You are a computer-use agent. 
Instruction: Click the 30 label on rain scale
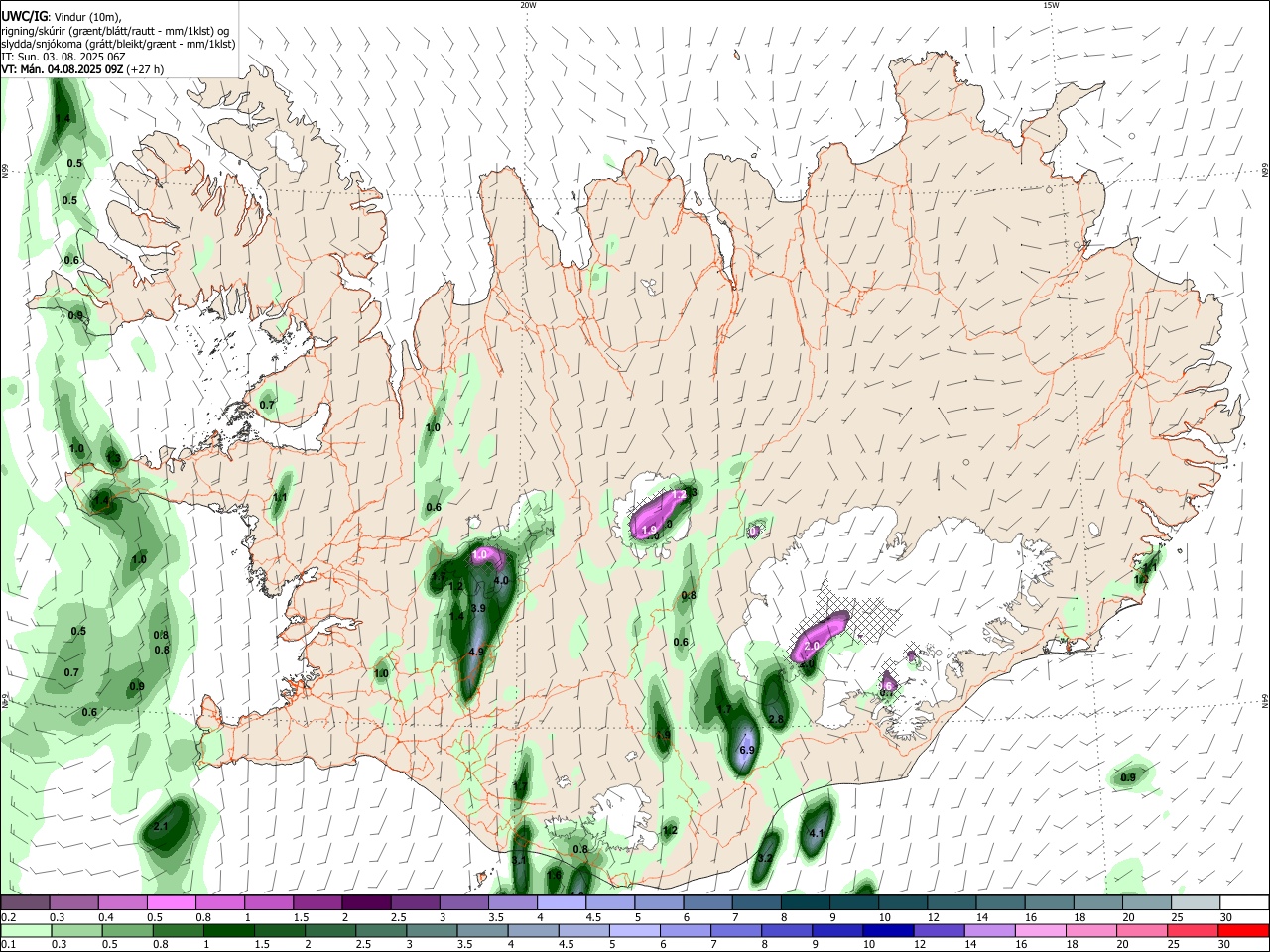1225,945
